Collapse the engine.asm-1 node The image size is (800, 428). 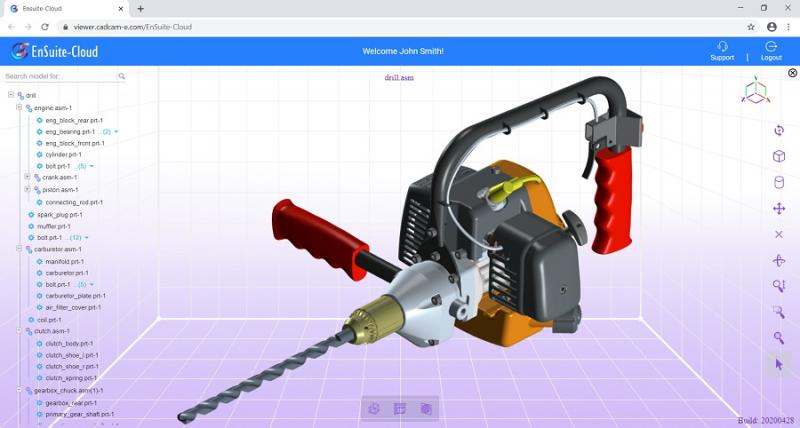[x=19, y=107]
